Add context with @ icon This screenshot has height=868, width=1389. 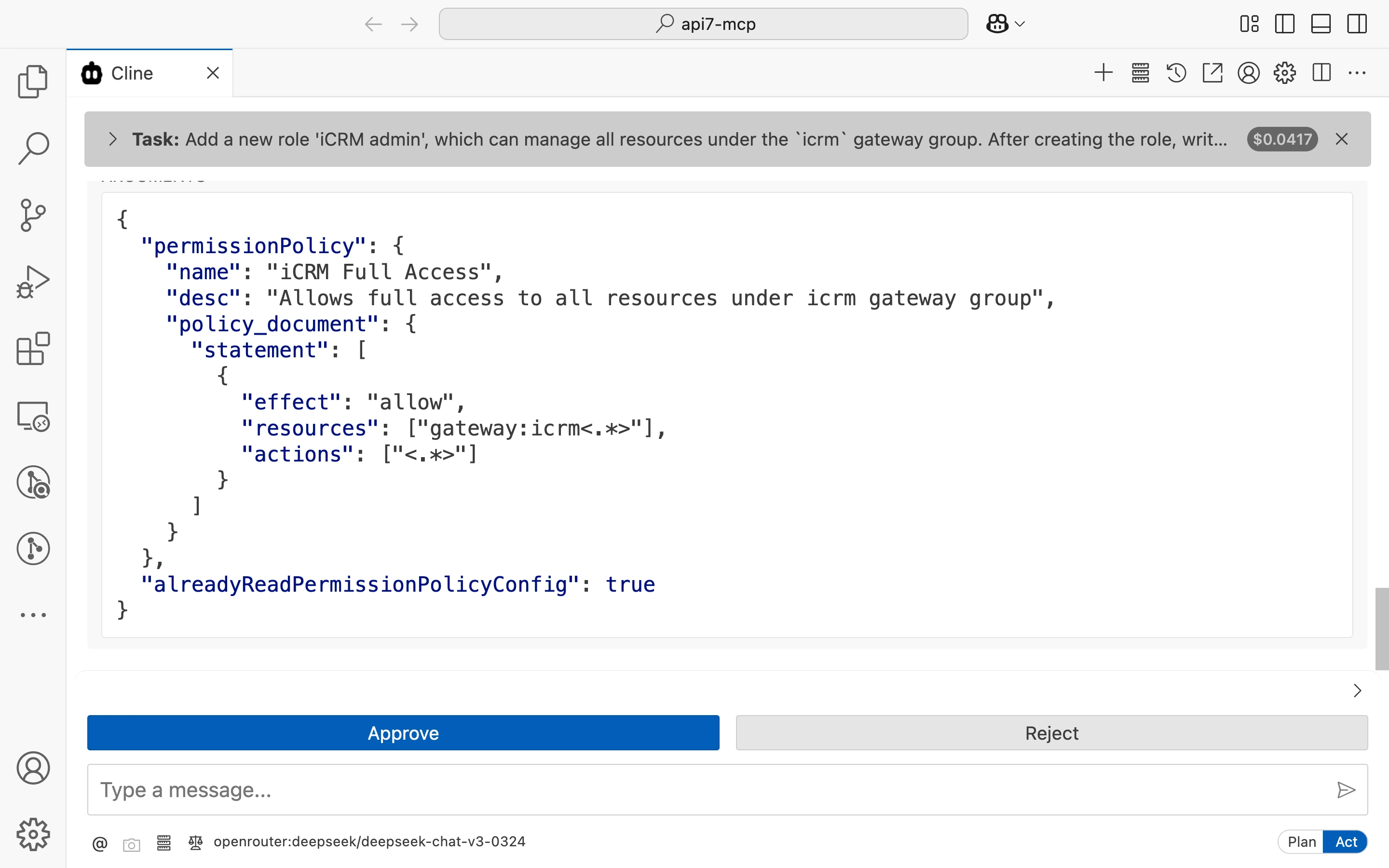pos(100,843)
